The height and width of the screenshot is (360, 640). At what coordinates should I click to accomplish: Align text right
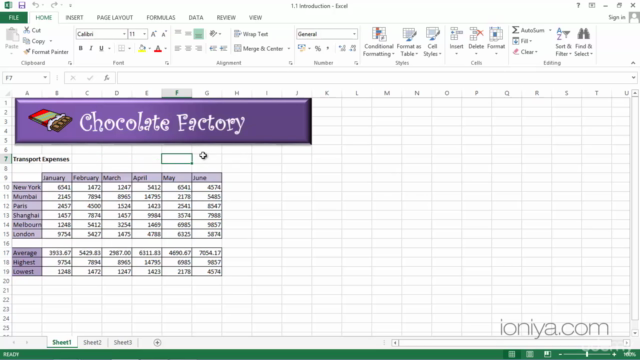point(198,49)
